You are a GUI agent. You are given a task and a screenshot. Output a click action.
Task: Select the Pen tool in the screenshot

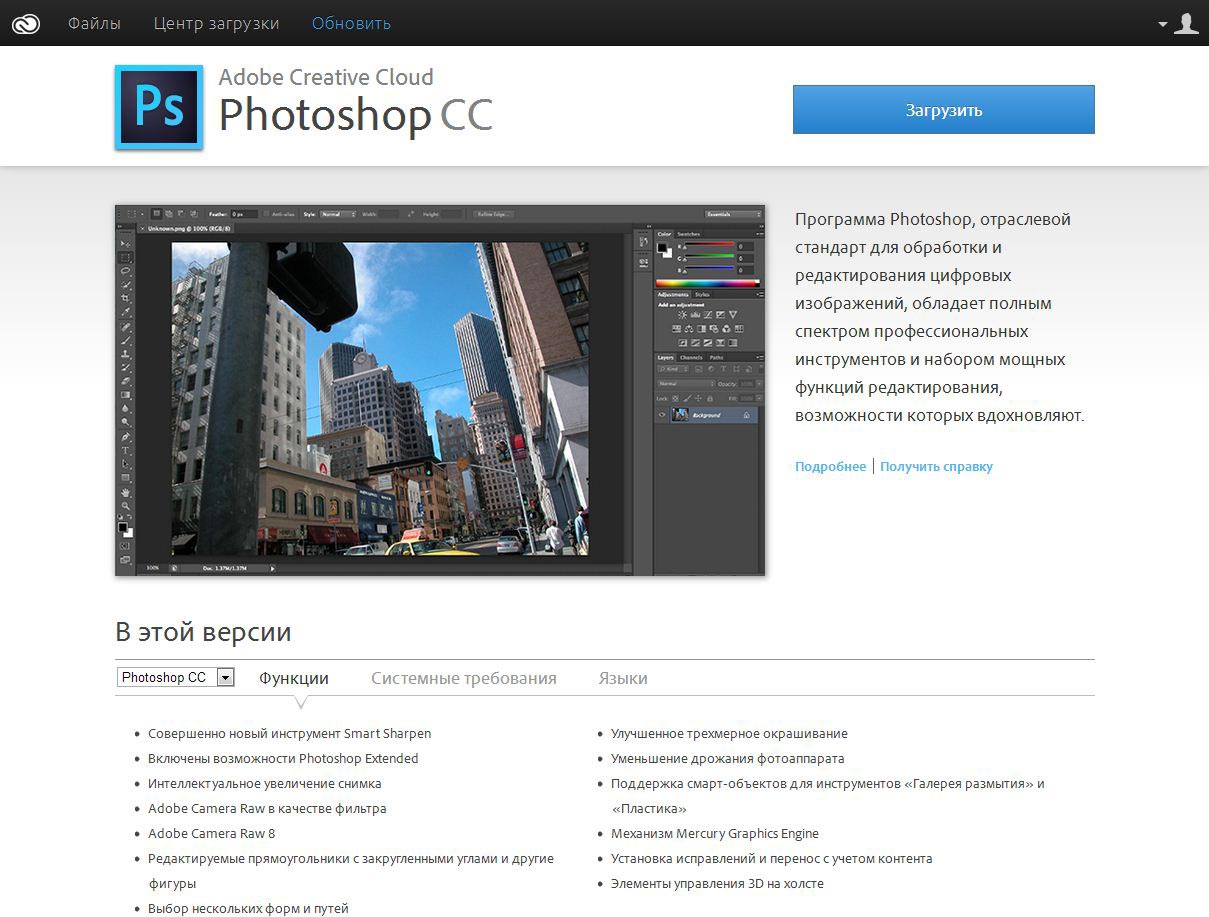click(124, 437)
